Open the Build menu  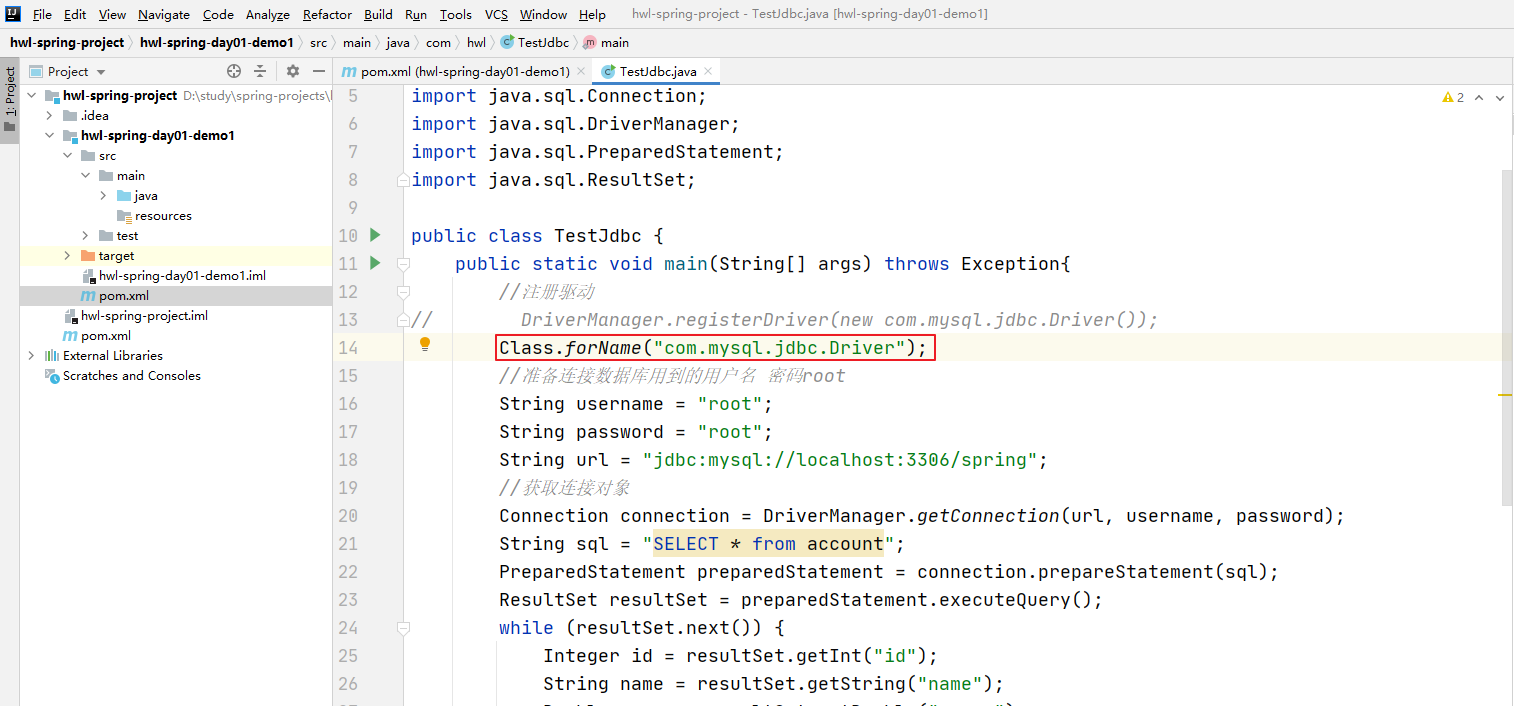click(378, 14)
